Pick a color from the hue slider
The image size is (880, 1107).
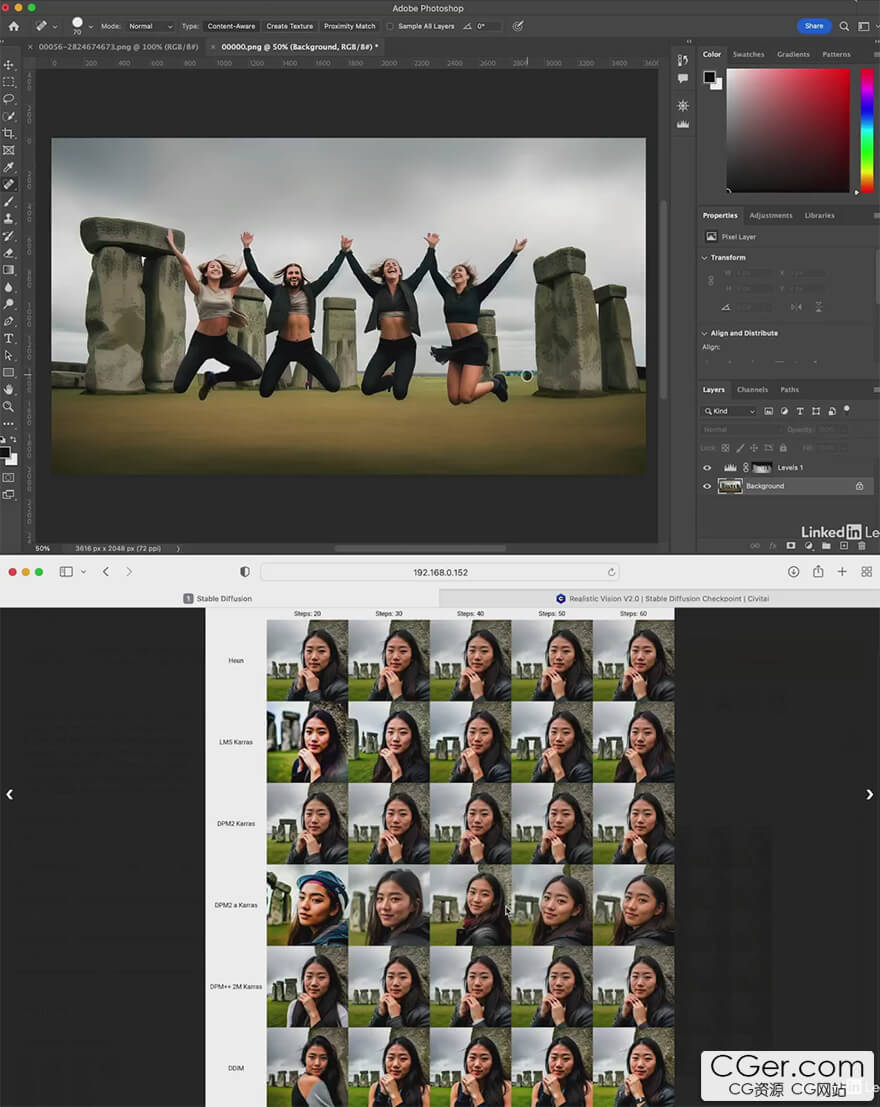click(867, 130)
